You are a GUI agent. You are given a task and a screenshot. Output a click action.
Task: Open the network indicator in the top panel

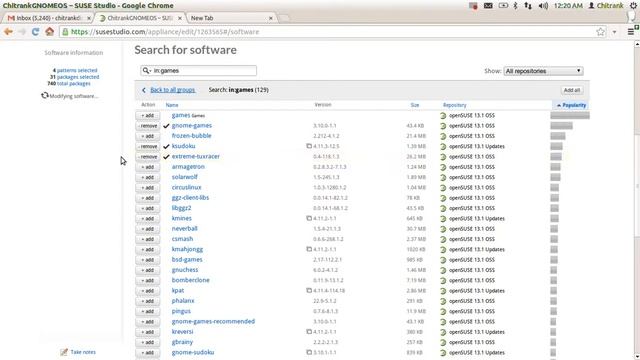(528, 6)
